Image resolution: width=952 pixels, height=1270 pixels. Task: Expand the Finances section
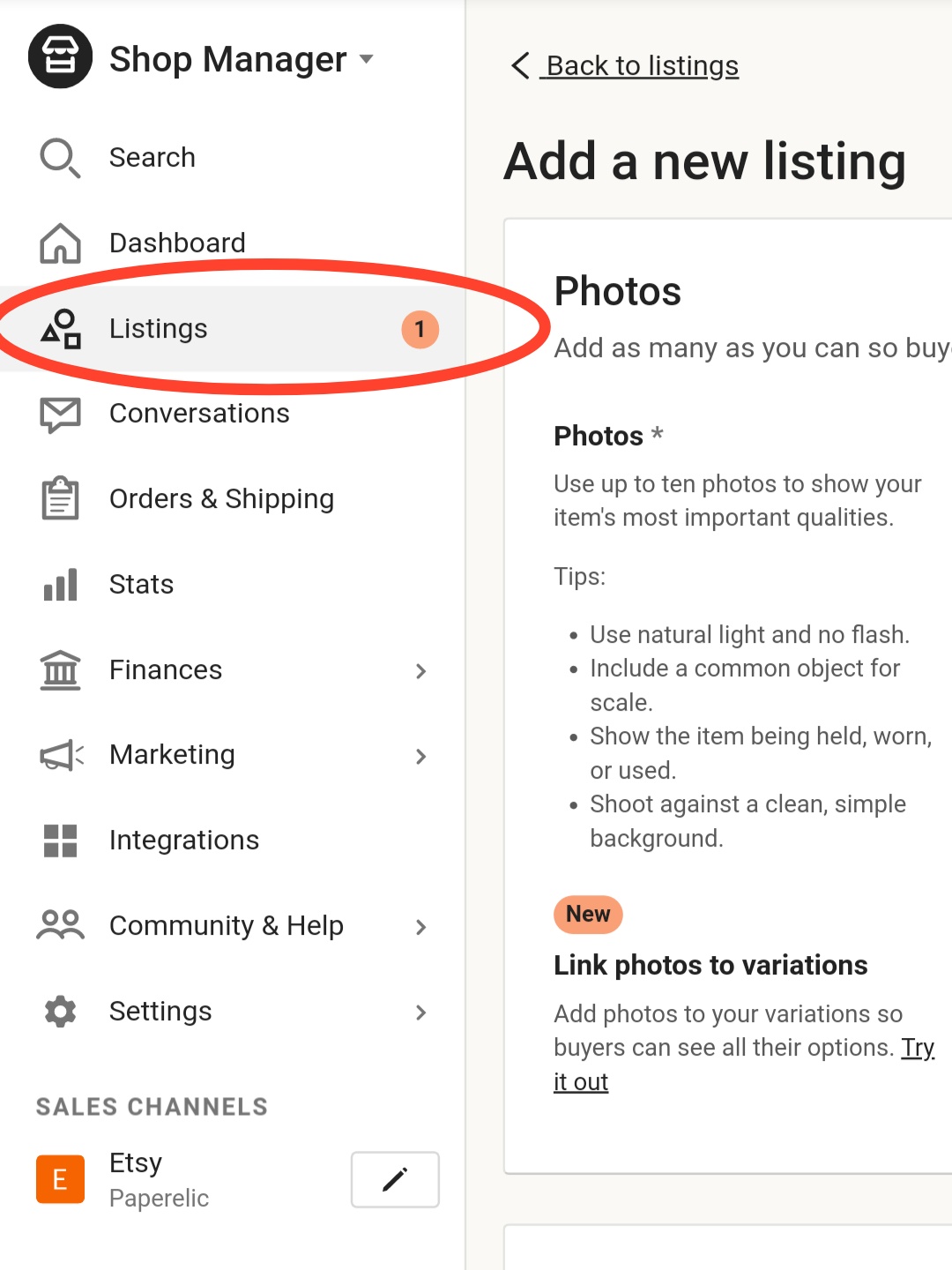coord(422,671)
